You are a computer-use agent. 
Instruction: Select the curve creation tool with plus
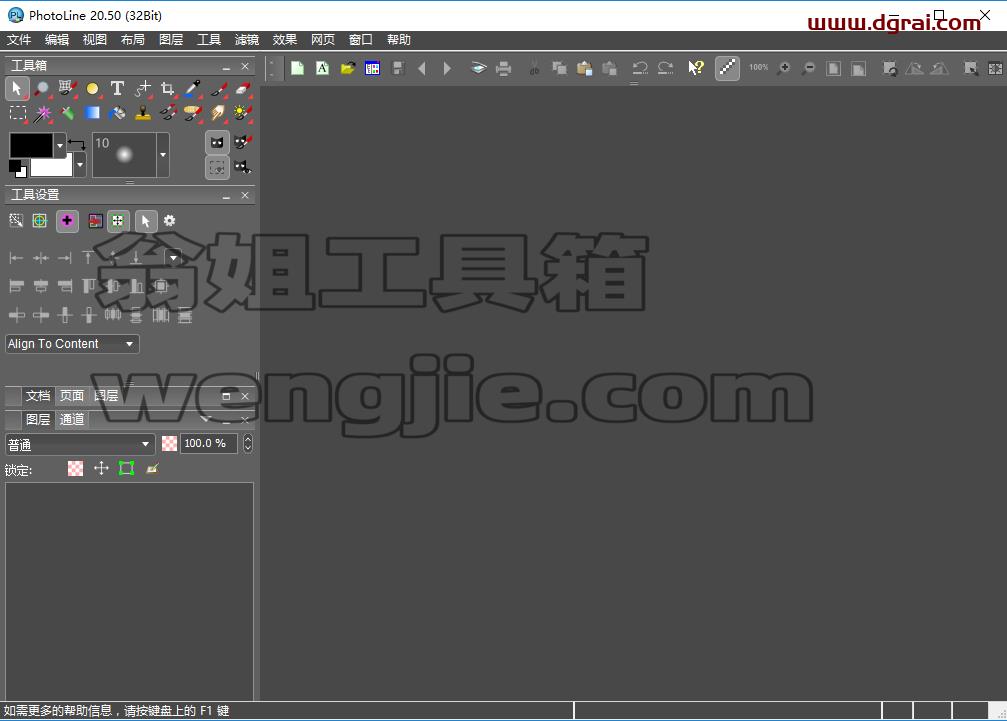pos(143,88)
